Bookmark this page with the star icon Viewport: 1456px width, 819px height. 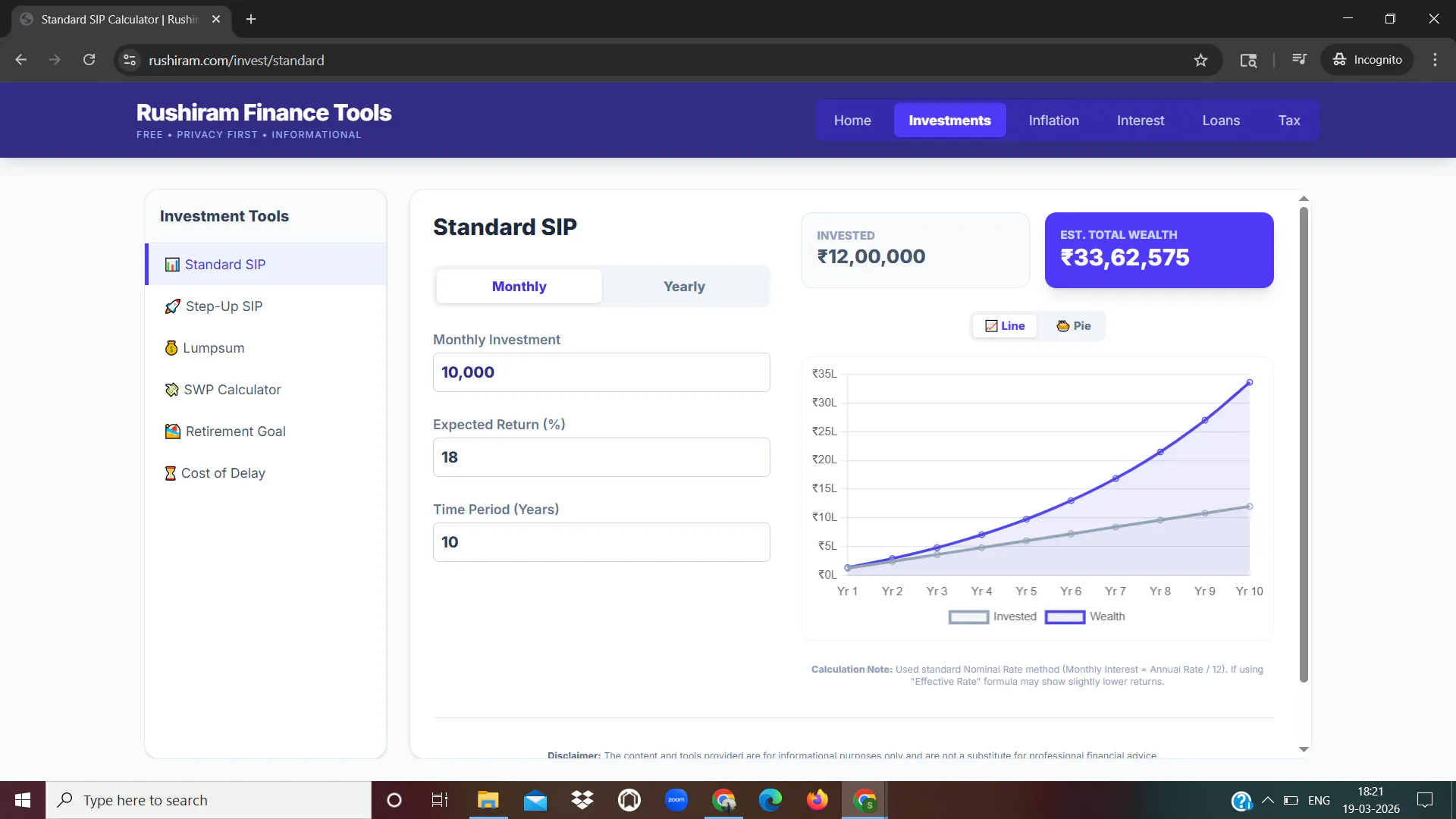click(x=1200, y=60)
